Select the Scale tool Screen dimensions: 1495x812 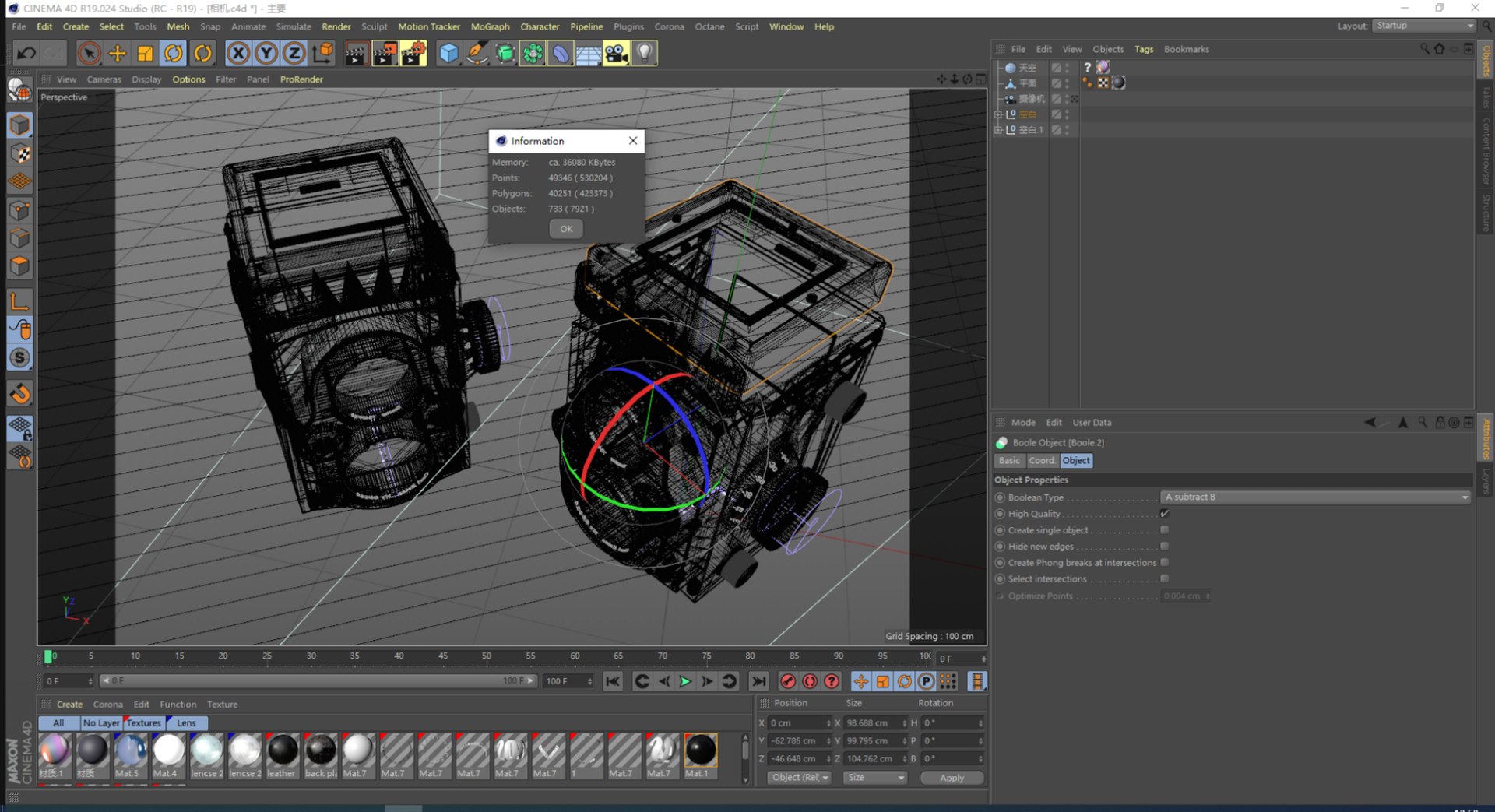[x=145, y=53]
